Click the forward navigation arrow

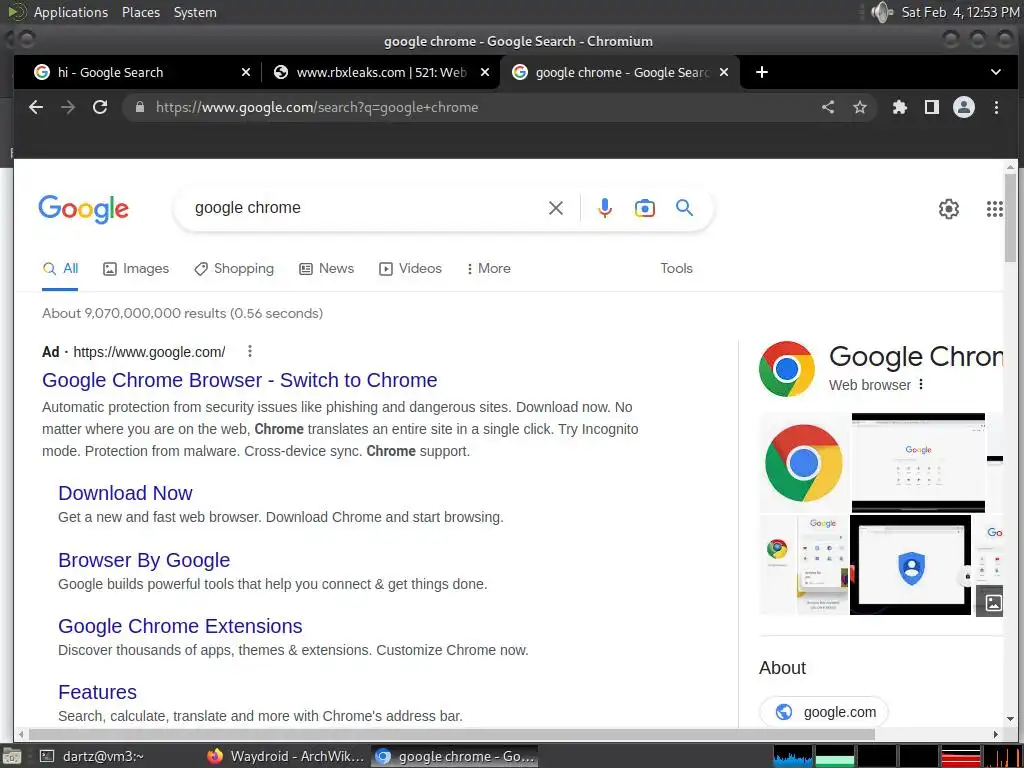pyautogui.click(x=68, y=107)
